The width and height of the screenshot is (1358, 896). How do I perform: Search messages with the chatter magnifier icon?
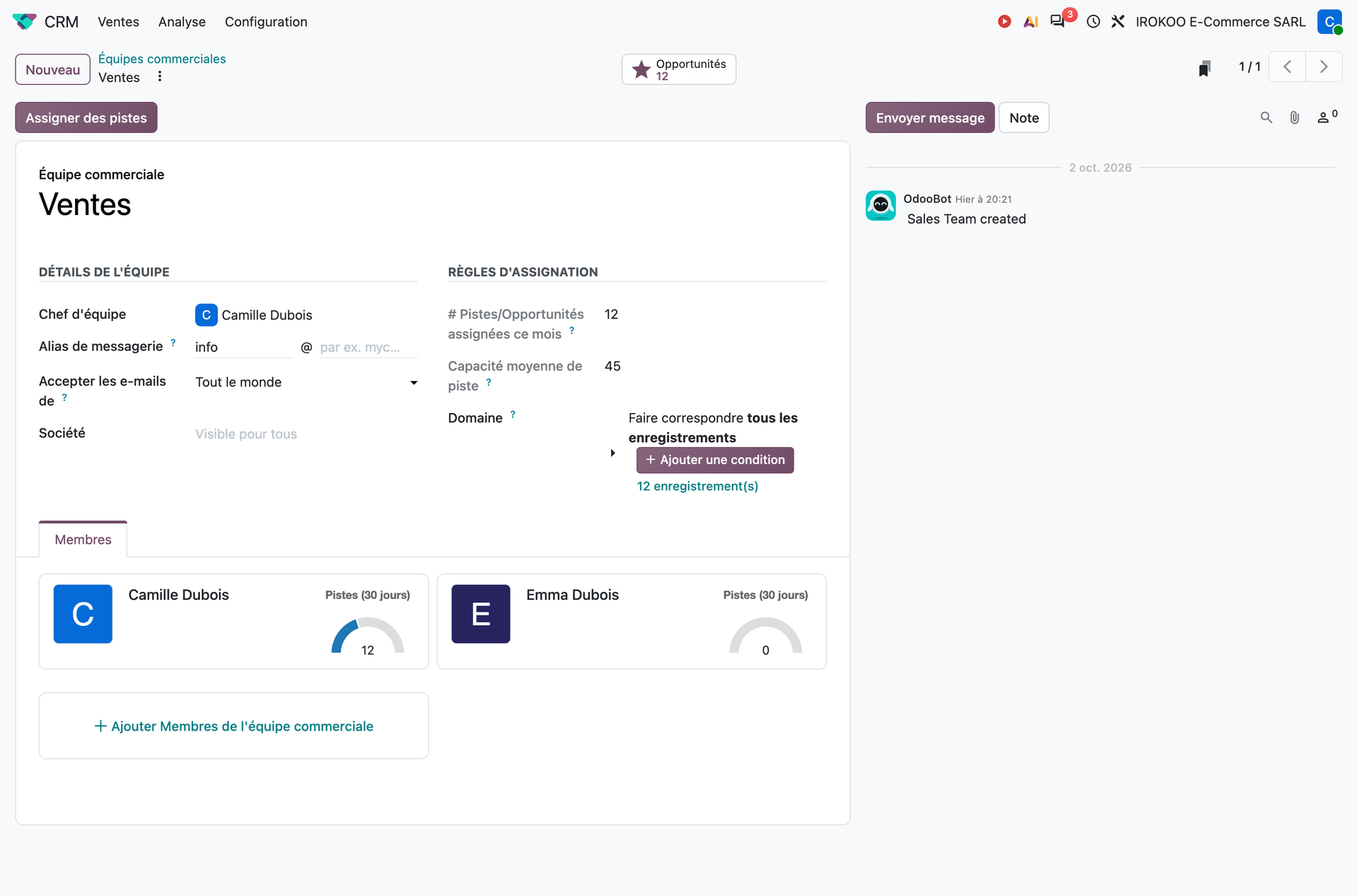tap(1266, 117)
